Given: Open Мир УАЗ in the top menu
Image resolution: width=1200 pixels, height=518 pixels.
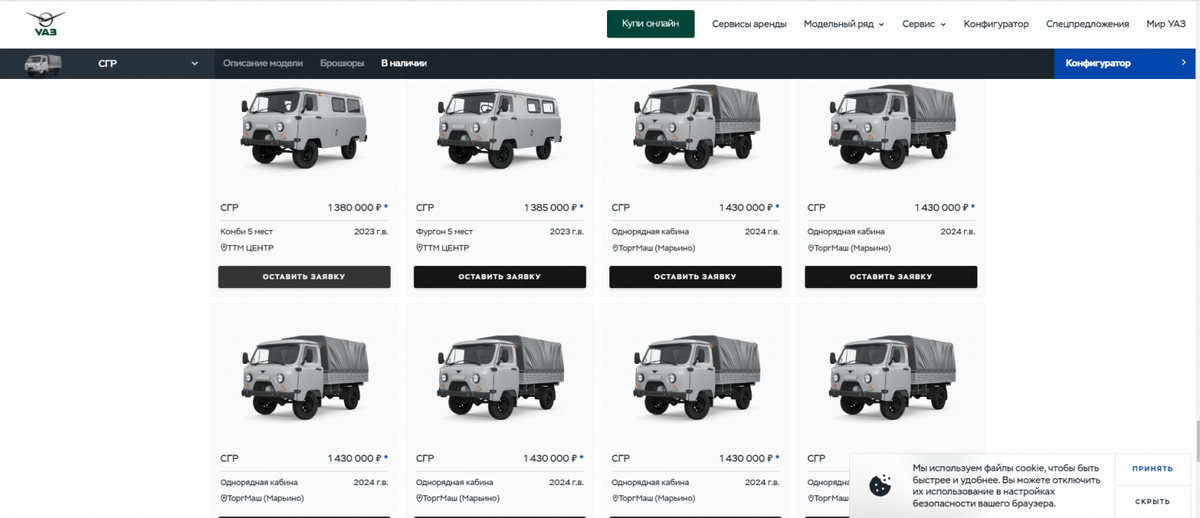Looking at the screenshot, I should tap(1166, 24).
